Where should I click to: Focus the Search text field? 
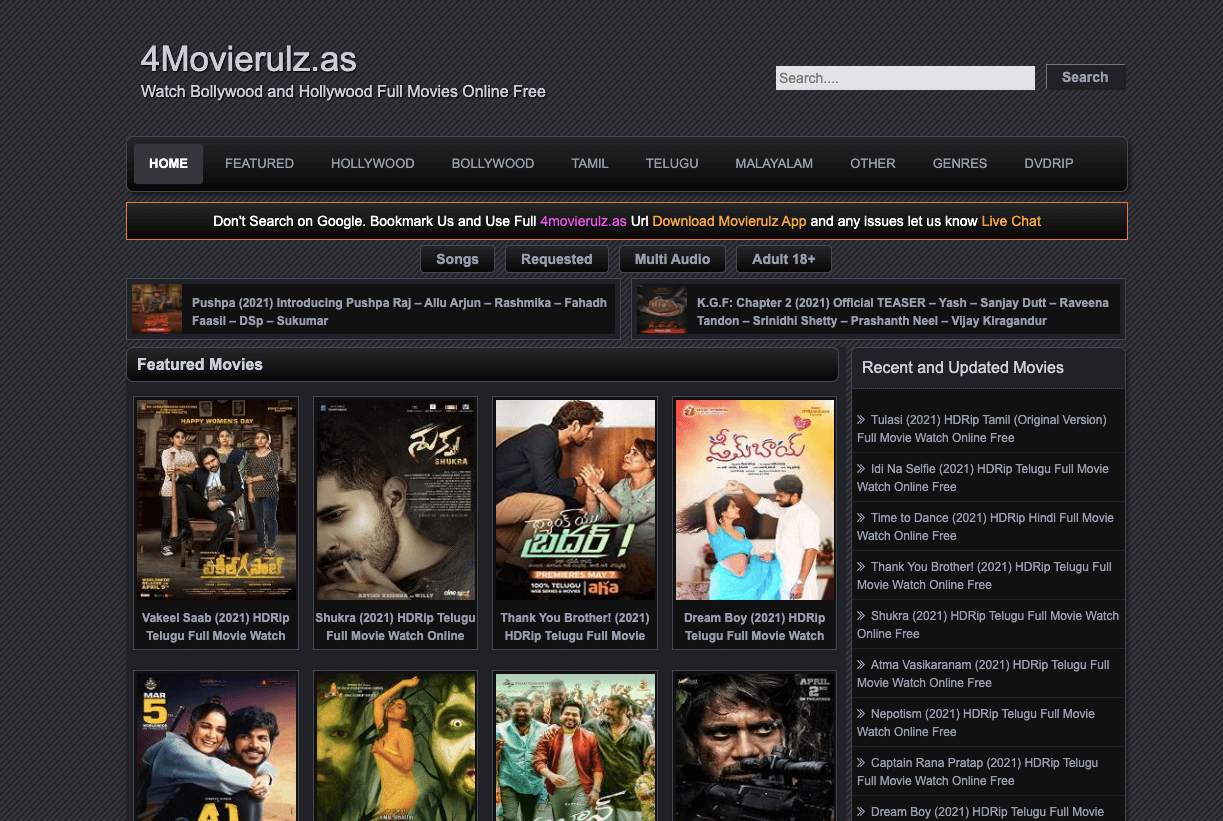point(905,78)
